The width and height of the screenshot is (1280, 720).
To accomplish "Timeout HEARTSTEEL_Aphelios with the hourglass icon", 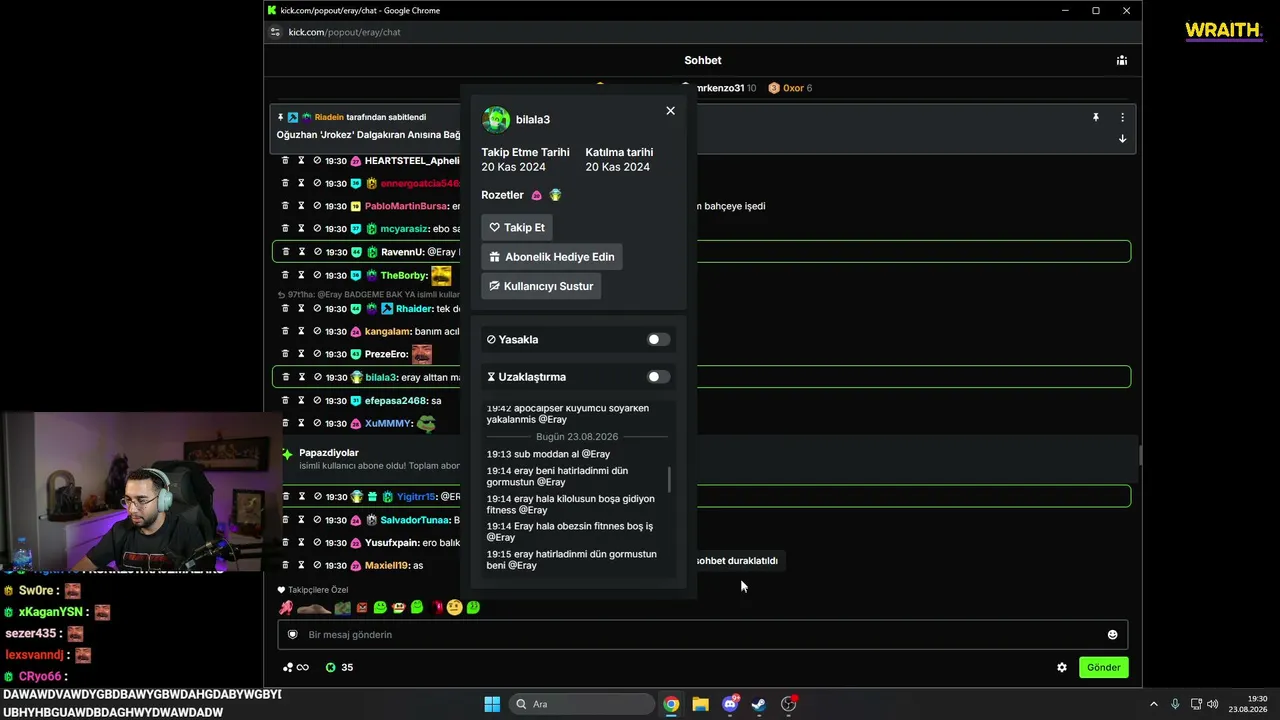I will [301, 160].
